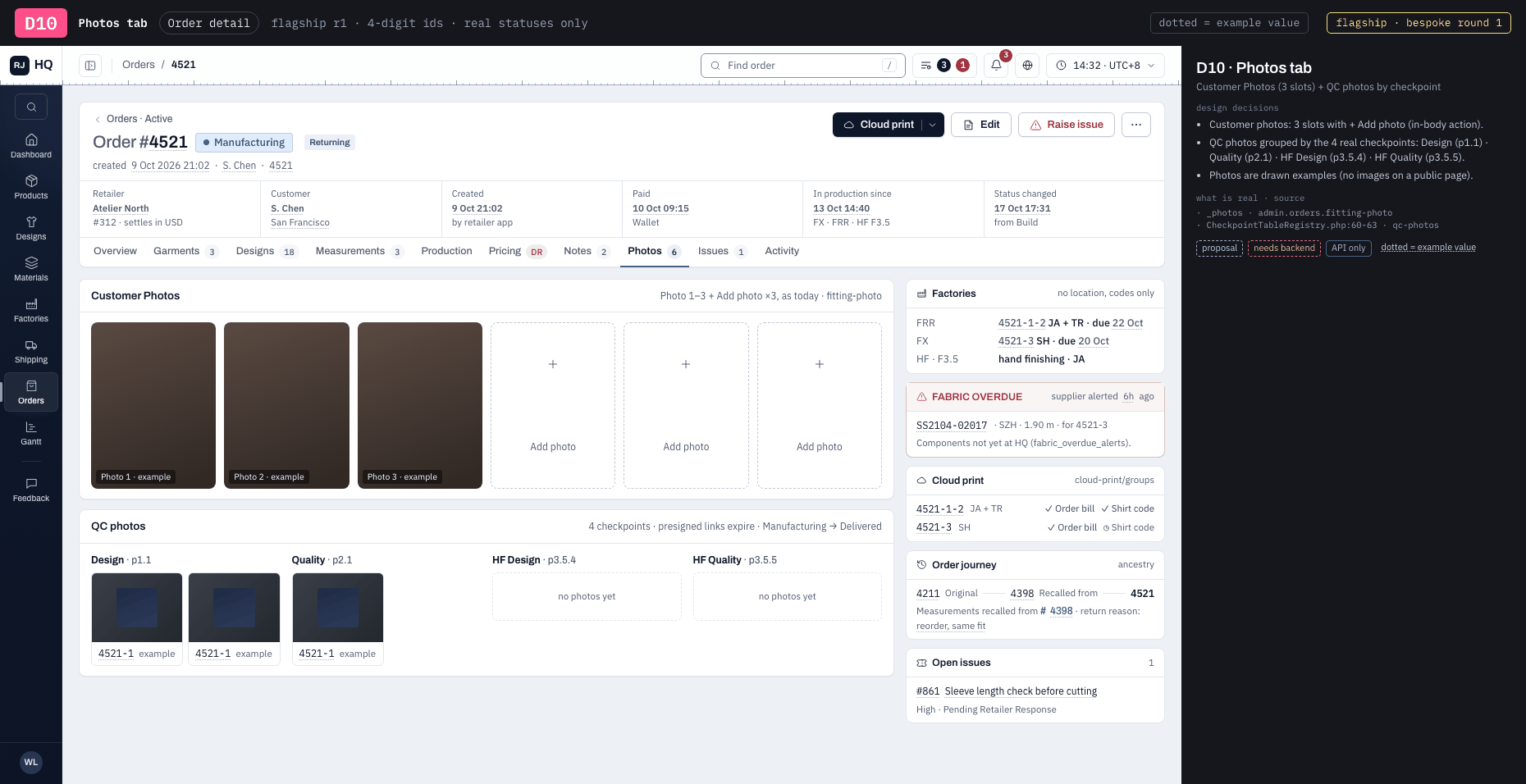
Task: Open Factories in the sidebar
Action: [x=31, y=310]
